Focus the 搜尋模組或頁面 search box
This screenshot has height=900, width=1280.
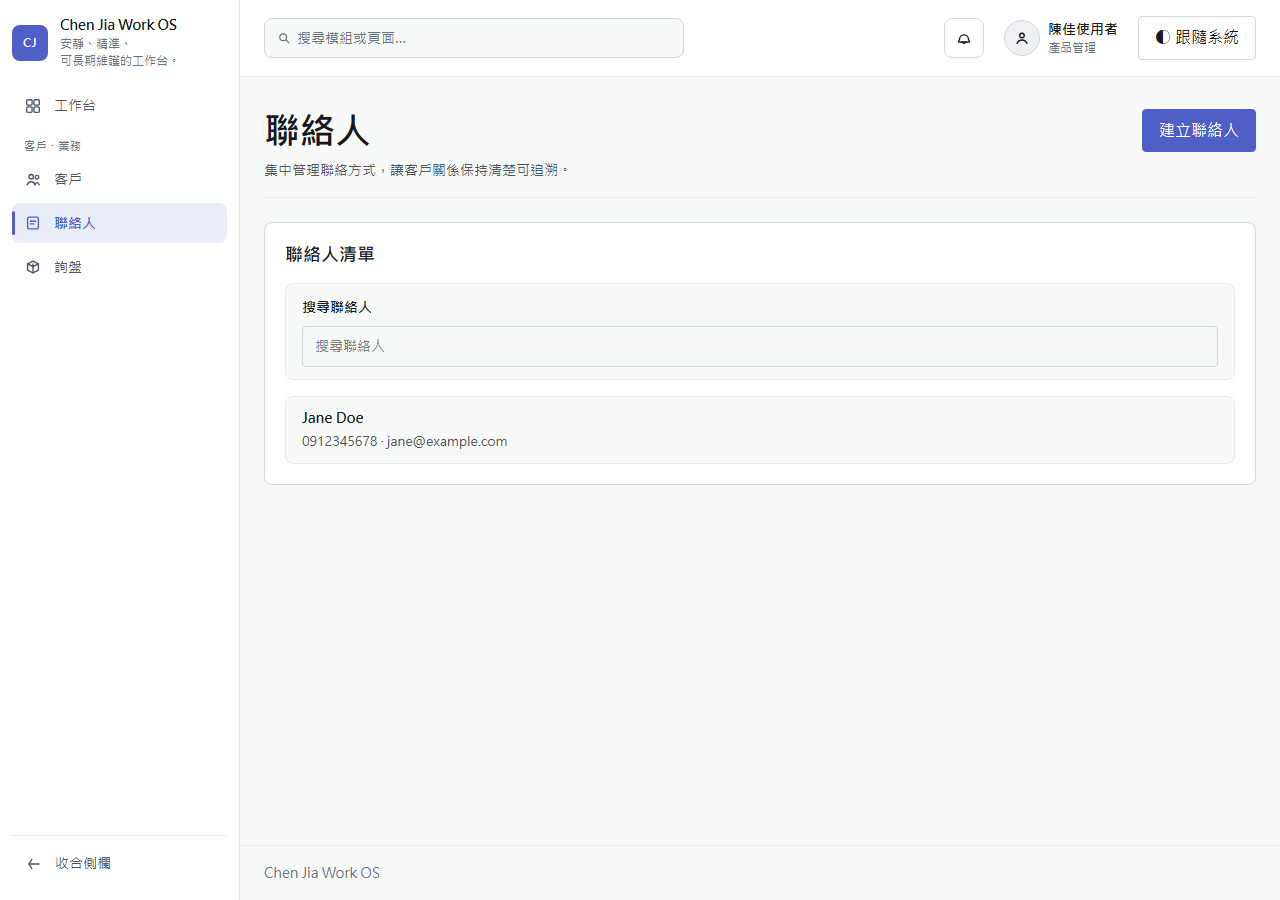pos(474,38)
